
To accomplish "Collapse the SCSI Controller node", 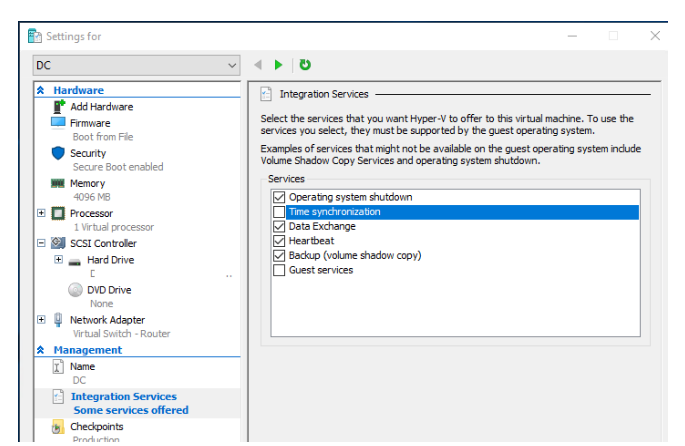I will tap(41, 243).
